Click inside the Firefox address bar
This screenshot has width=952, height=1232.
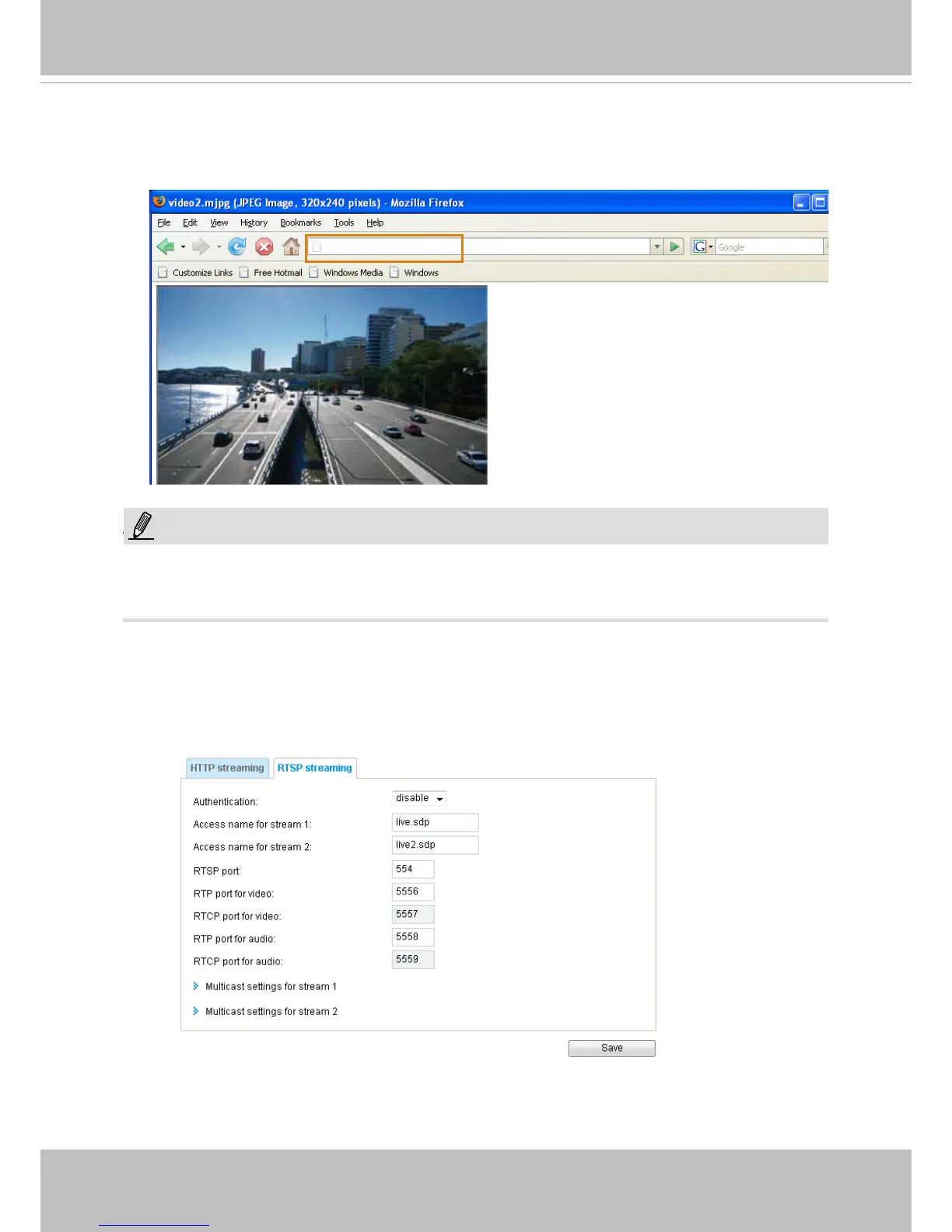[479, 247]
